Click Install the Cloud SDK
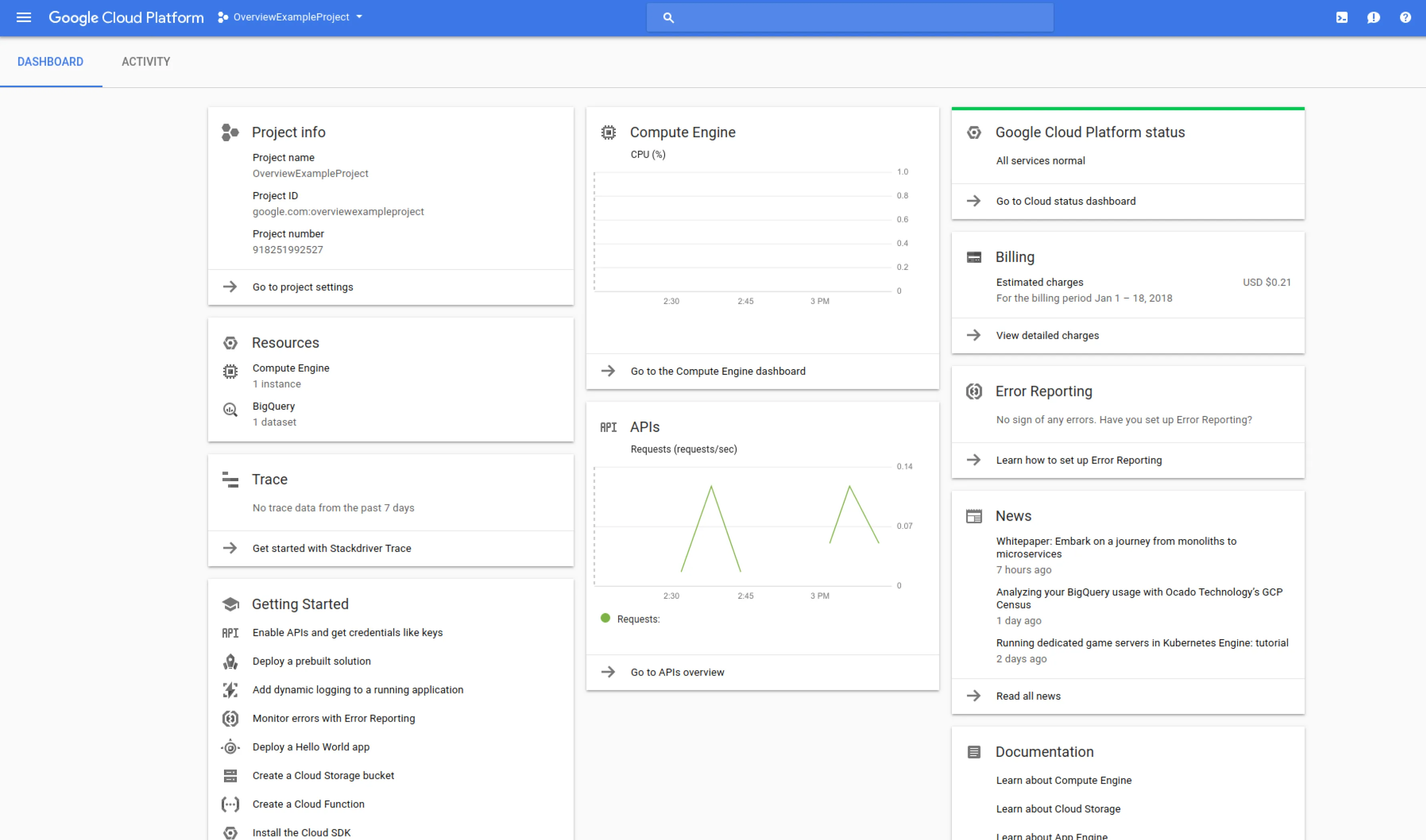The image size is (1426, 840). coord(301,833)
